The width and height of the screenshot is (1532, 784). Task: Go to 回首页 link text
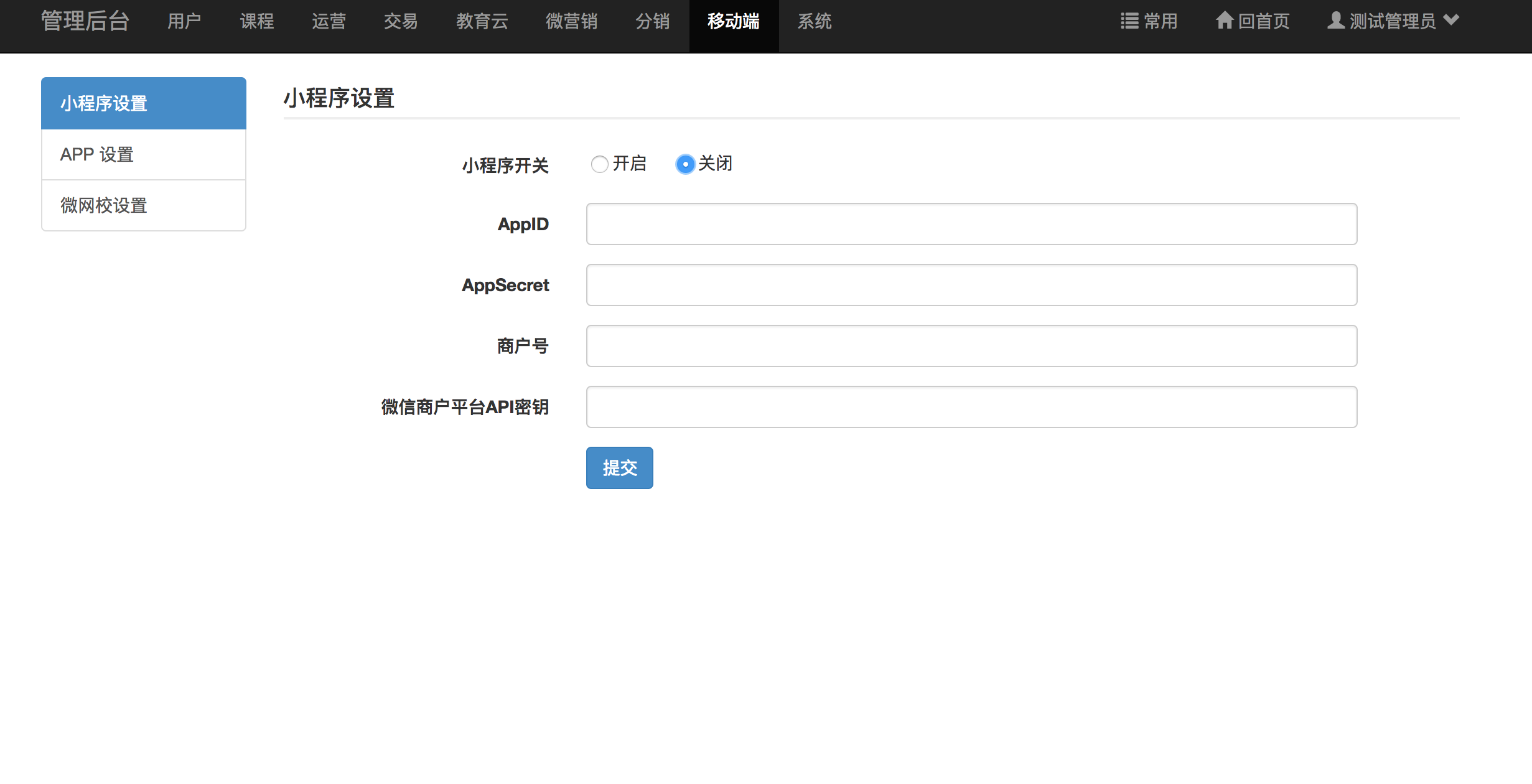[x=1264, y=21]
